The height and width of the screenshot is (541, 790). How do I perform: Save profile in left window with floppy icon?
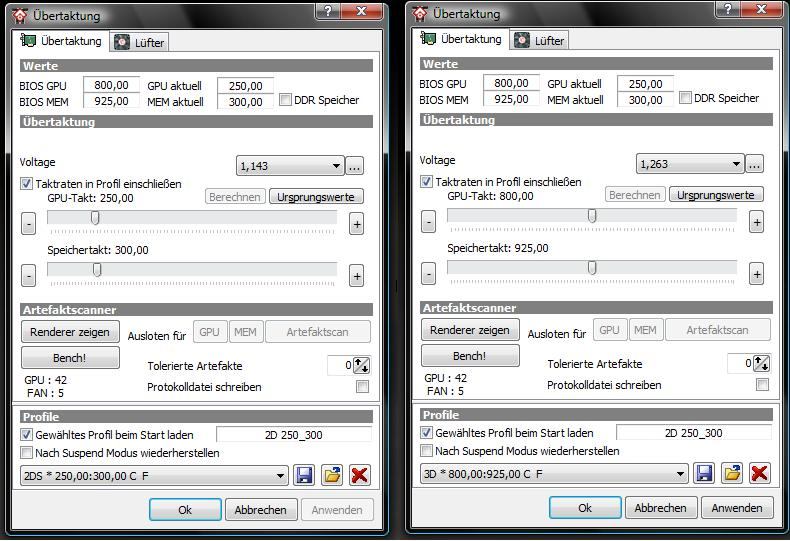click(x=304, y=475)
